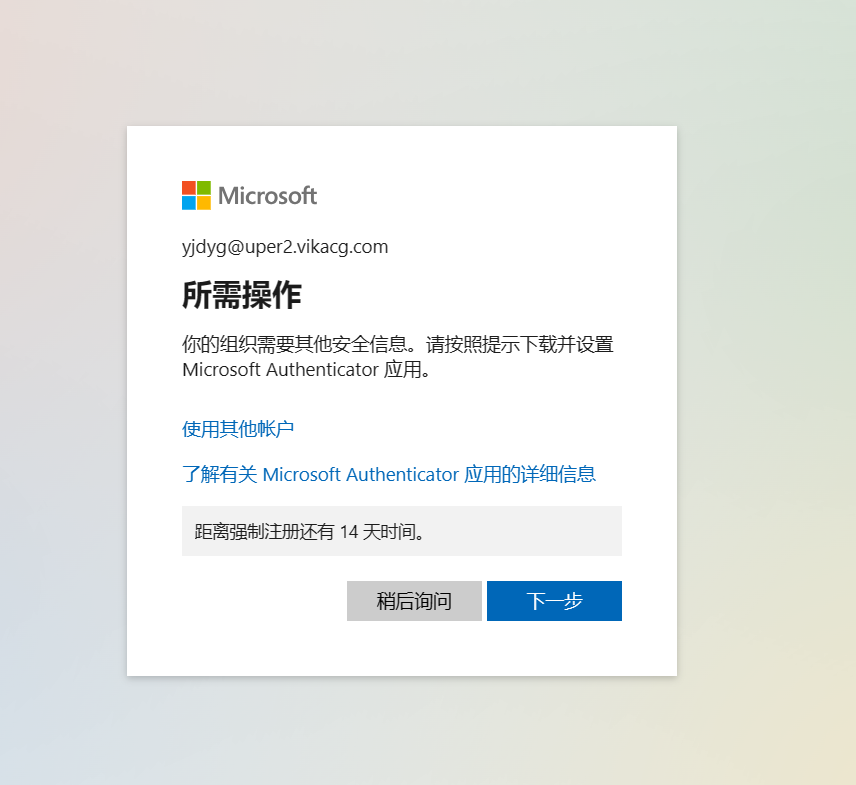Image resolution: width=856 pixels, height=785 pixels.
Task: Choose the 稍后询问 button
Action: 414,601
